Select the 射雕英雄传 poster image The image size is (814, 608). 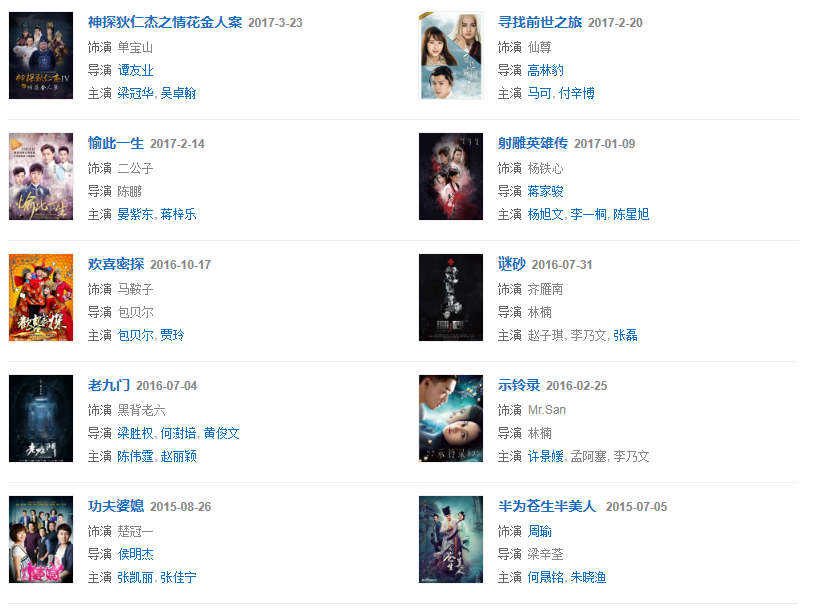[x=451, y=177]
